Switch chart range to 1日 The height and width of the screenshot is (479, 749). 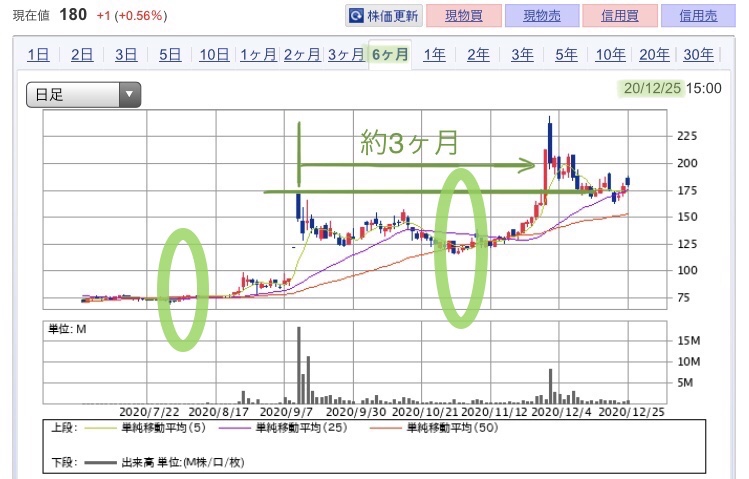(x=38, y=55)
